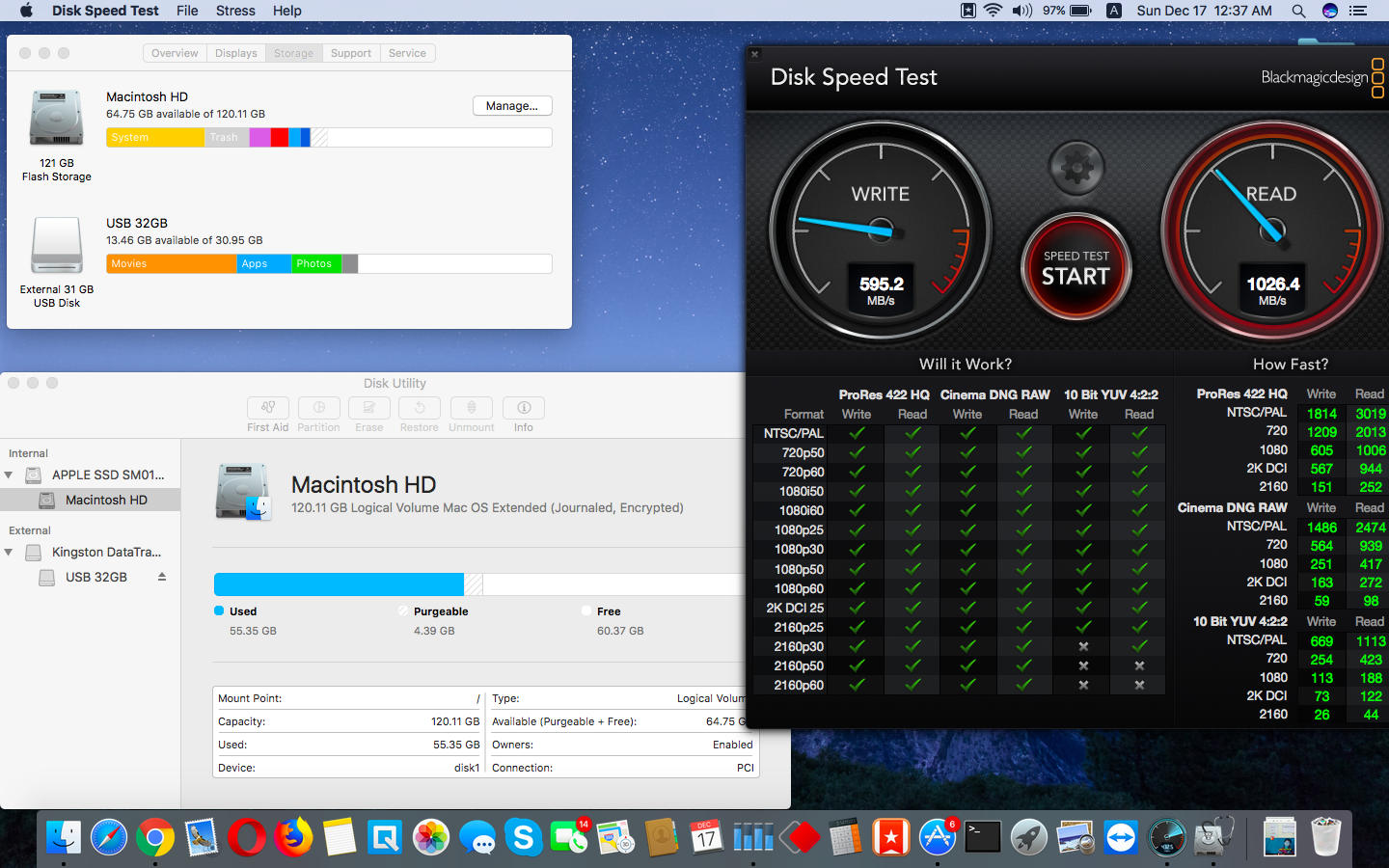Open Siri from the menu bar
This screenshot has height=868, width=1389.
[x=1330, y=11]
